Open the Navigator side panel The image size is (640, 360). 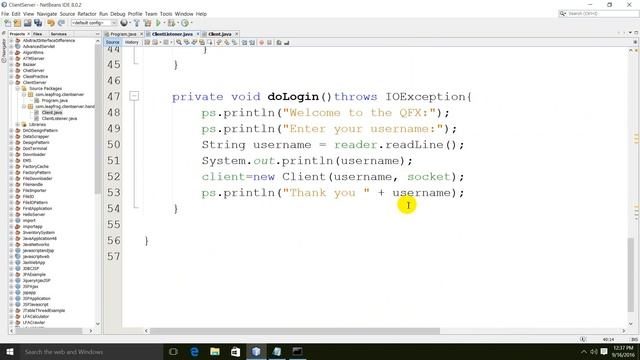coord(4,50)
